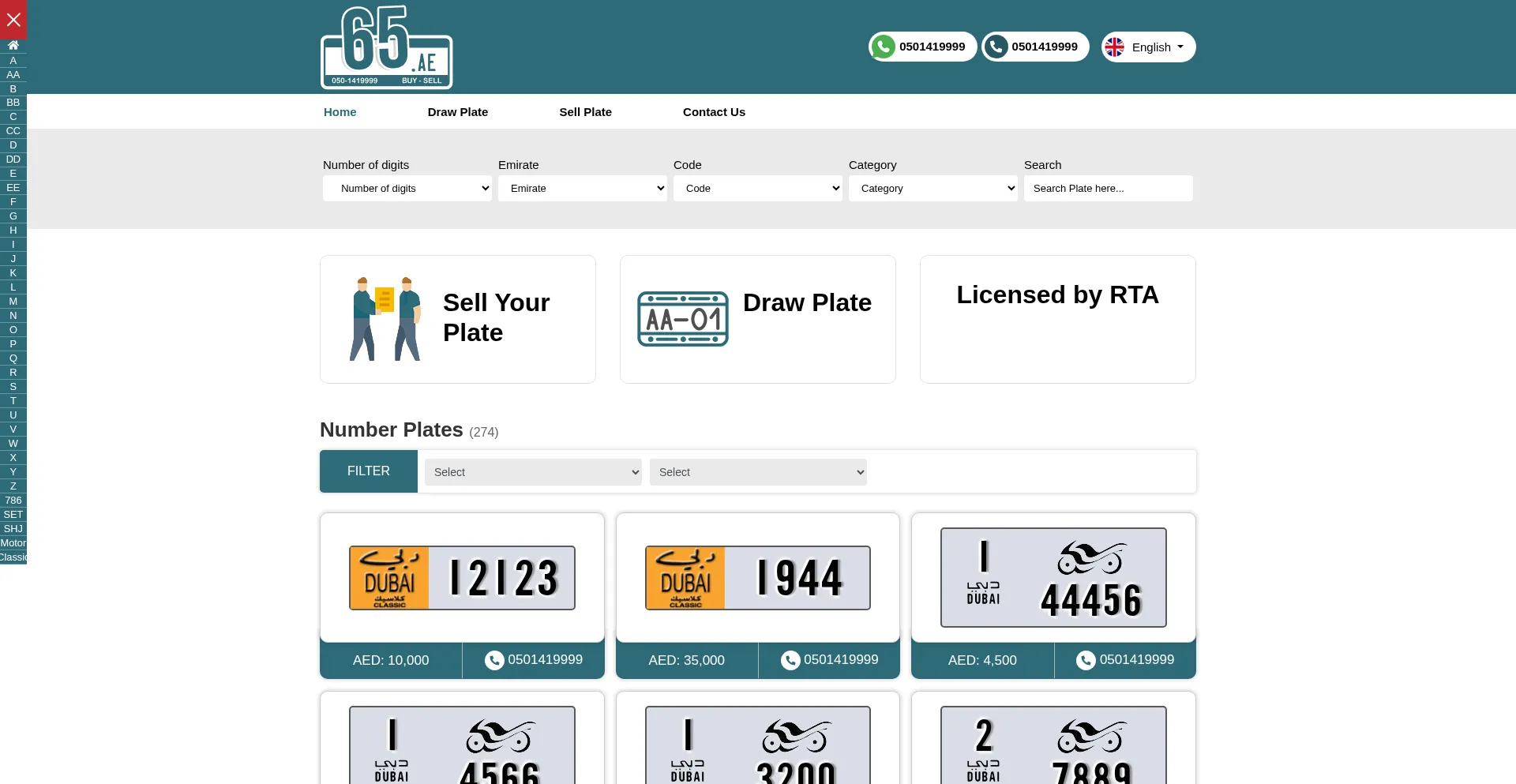
Task: Click the AA-01 Draw Plate icon
Action: (x=682, y=319)
